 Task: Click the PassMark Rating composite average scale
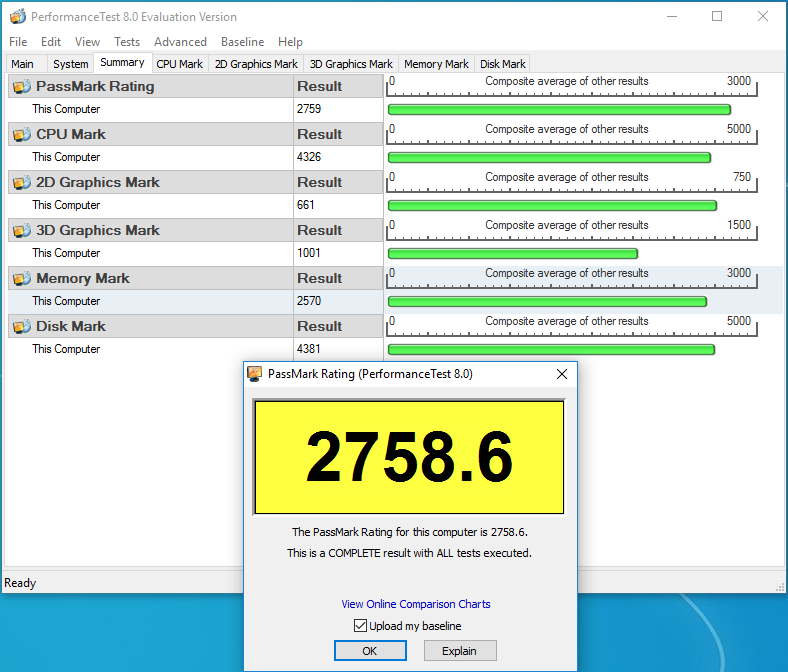[x=571, y=86]
